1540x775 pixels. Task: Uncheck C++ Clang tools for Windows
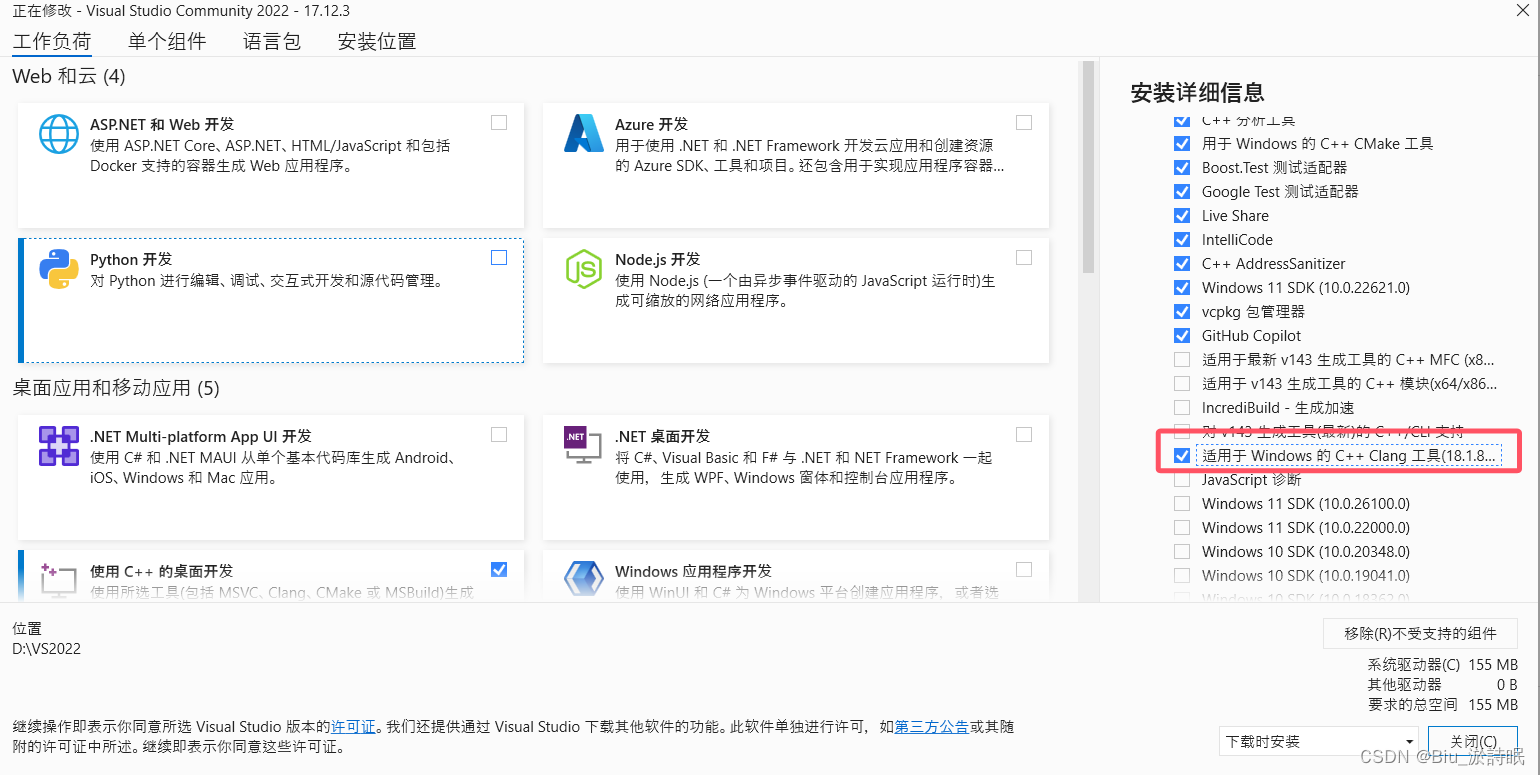click(1182, 456)
